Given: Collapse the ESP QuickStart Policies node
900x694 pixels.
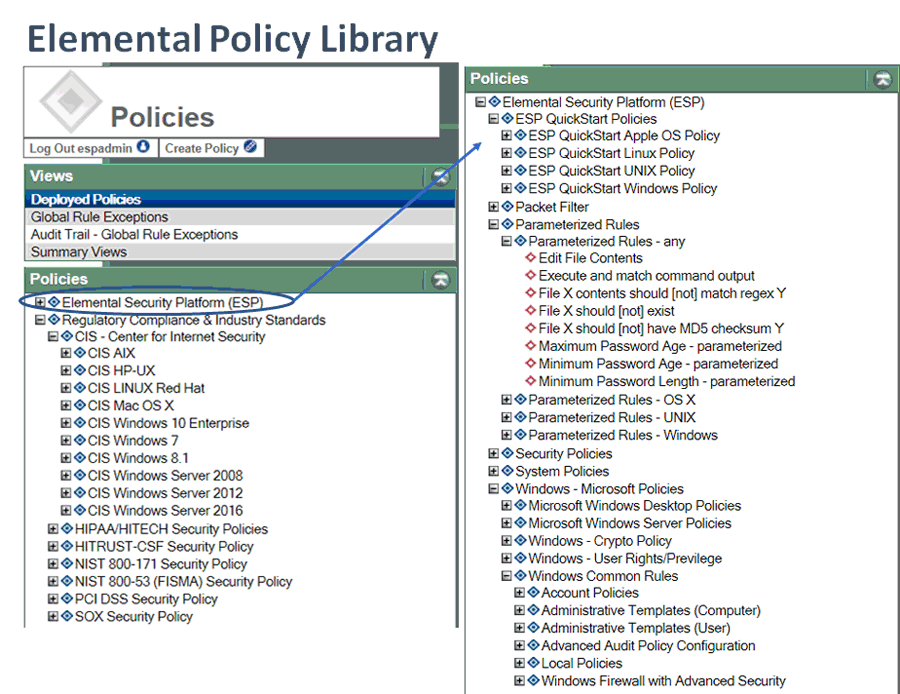Looking at the screenshot, I should (x=494, y=118).
